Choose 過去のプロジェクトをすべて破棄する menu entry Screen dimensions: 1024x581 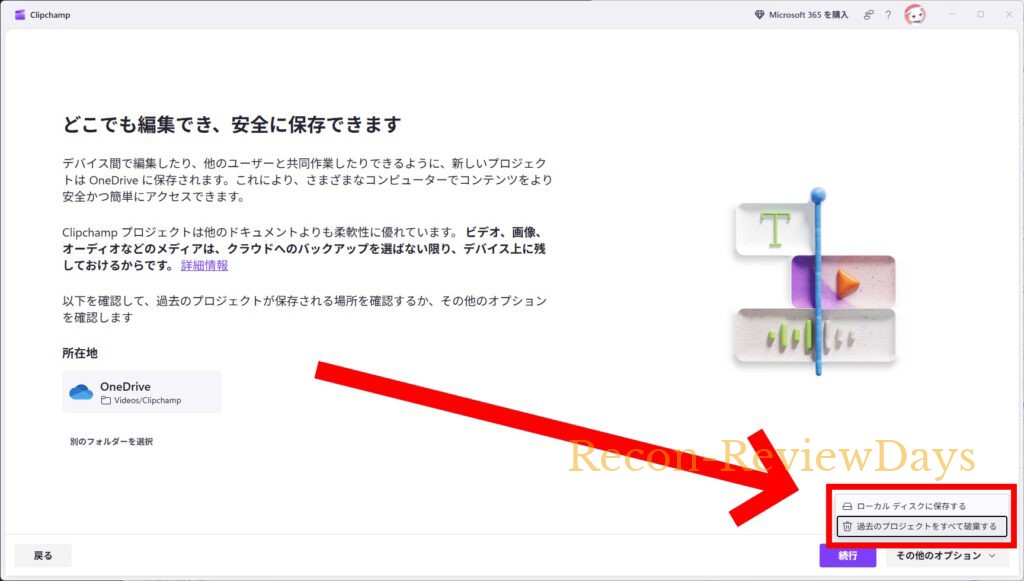[x=921, y=526]
